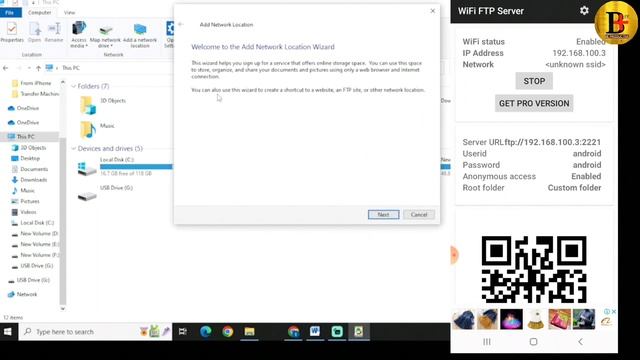
Task: Select the 3D Objects folder icon
Action: 88,105
